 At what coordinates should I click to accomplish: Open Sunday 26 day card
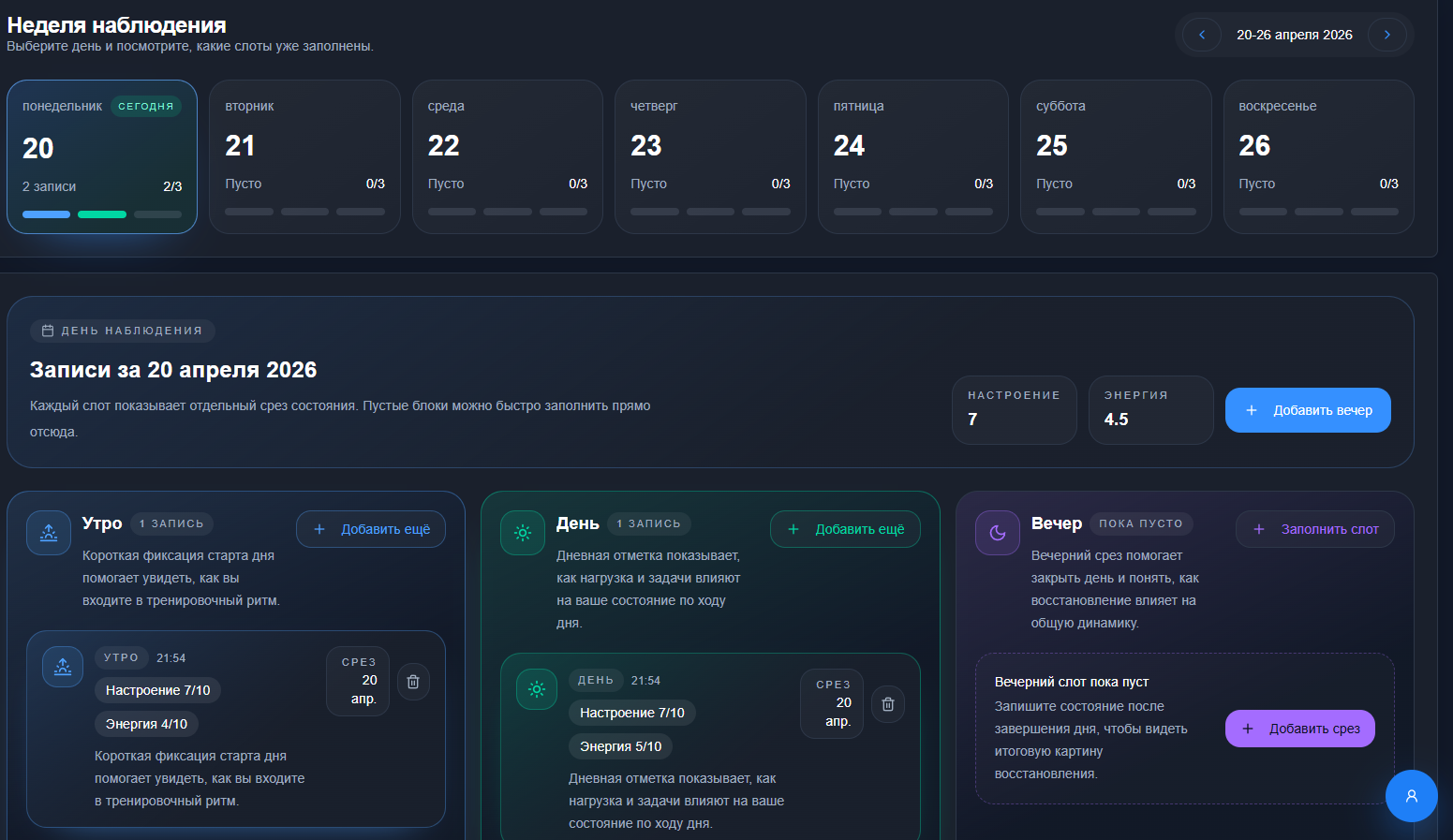(1318, 156)
